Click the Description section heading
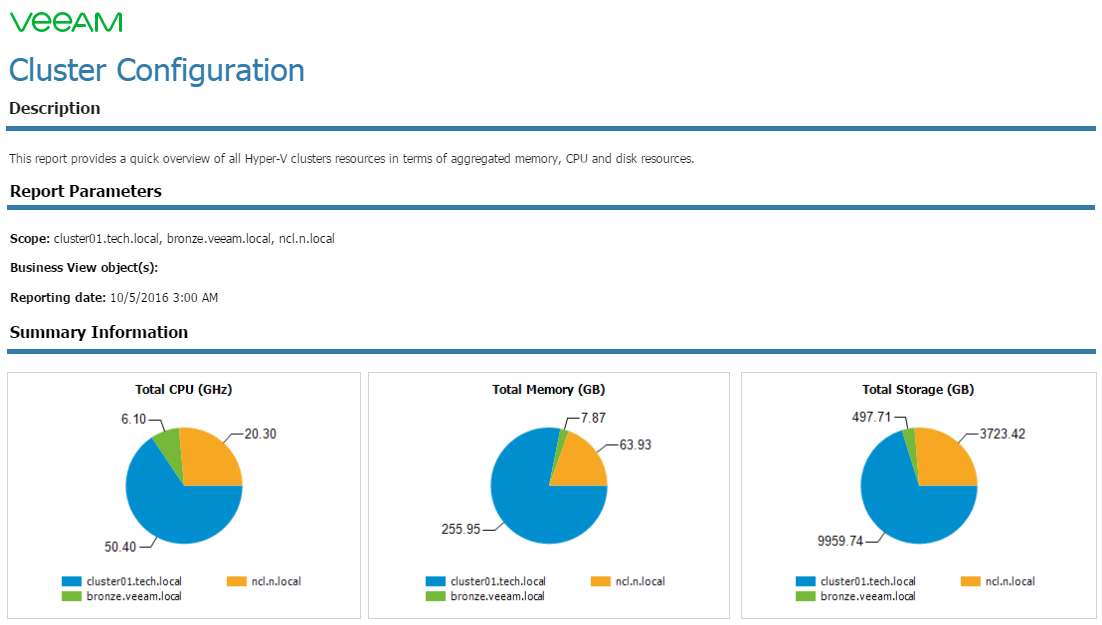 pos(55,108)
